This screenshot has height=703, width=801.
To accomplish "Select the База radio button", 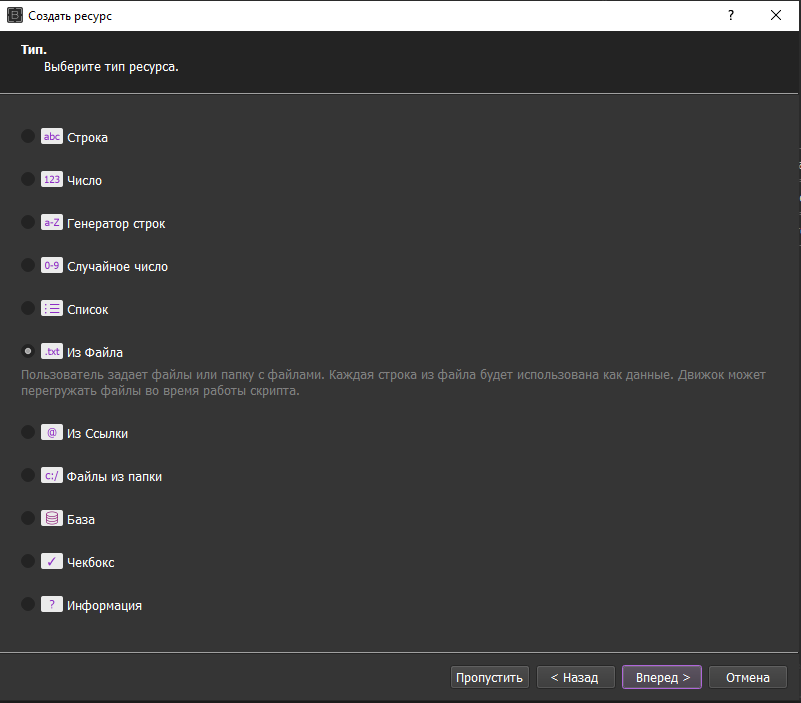I will click(28, 519).
